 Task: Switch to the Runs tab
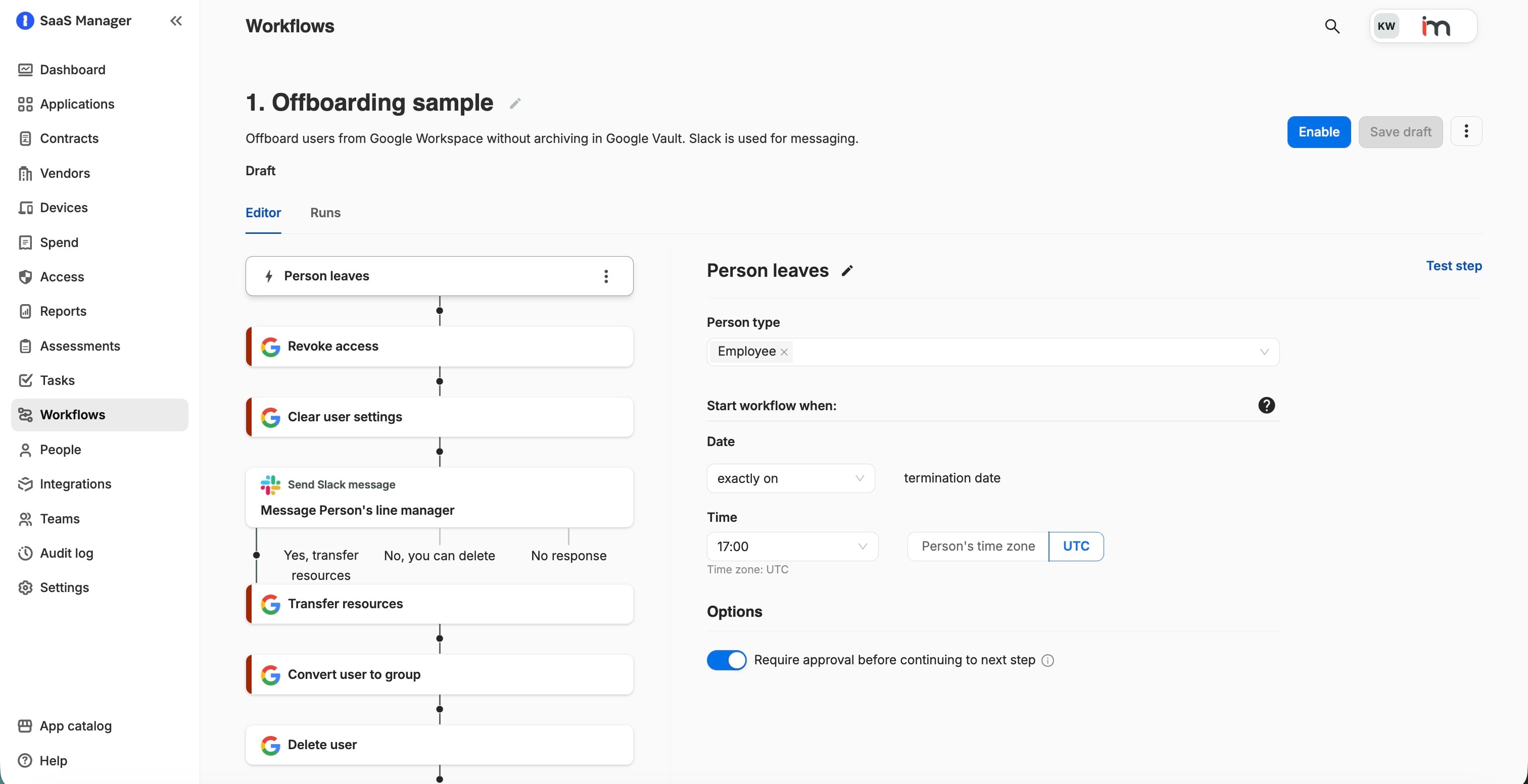click(x=325, y=213)
